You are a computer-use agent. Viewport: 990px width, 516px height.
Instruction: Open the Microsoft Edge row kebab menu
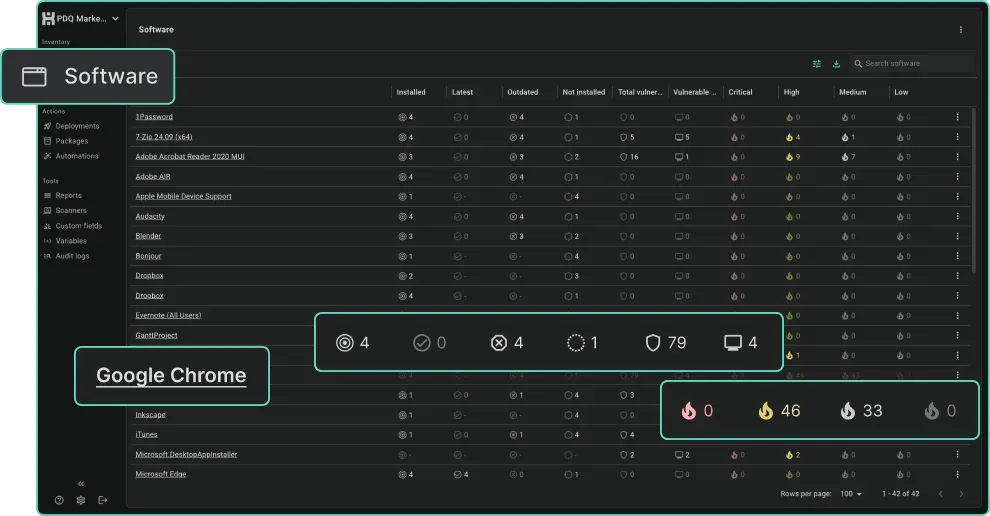[957, 474]
